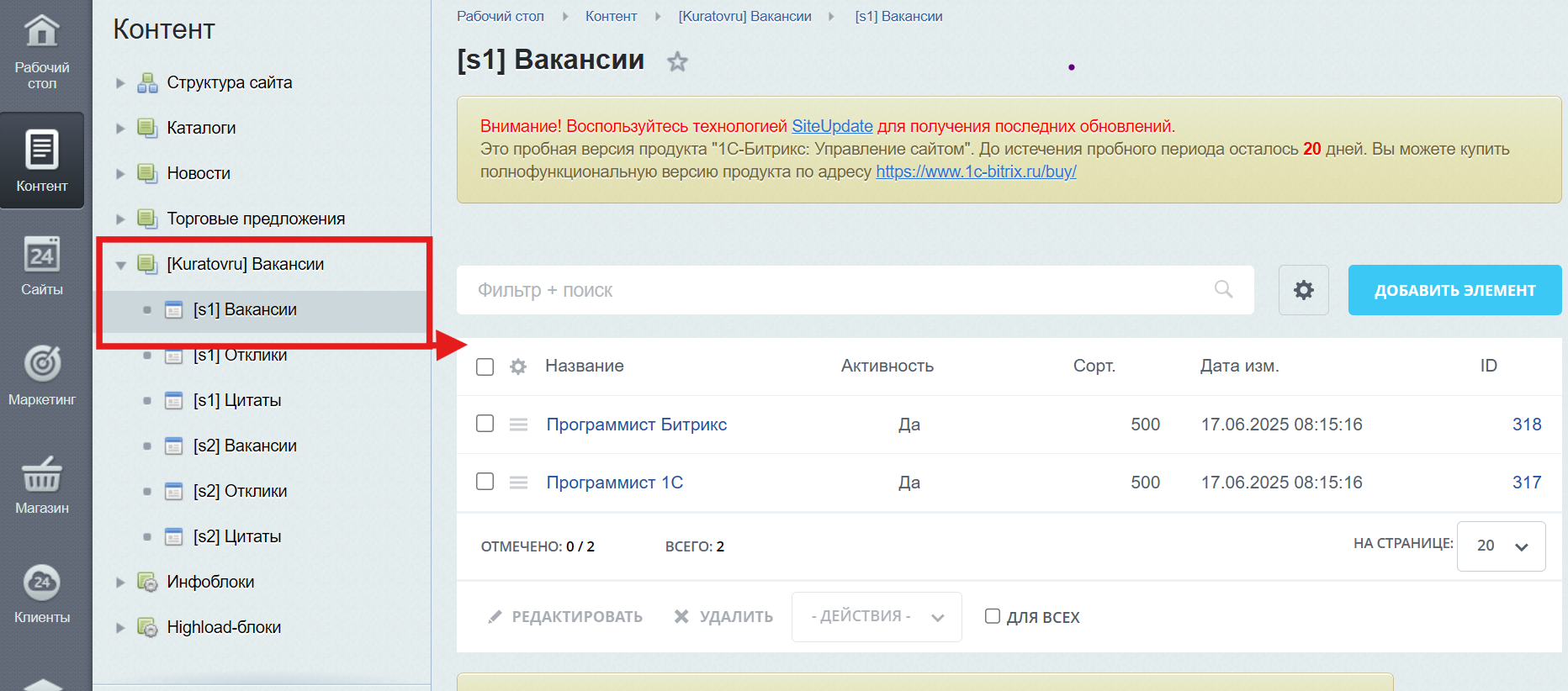Open the per-page count dropdown showing 20
This screenshot has height=691, width=1568.
pyautogui.click(x=1501, y=546)
